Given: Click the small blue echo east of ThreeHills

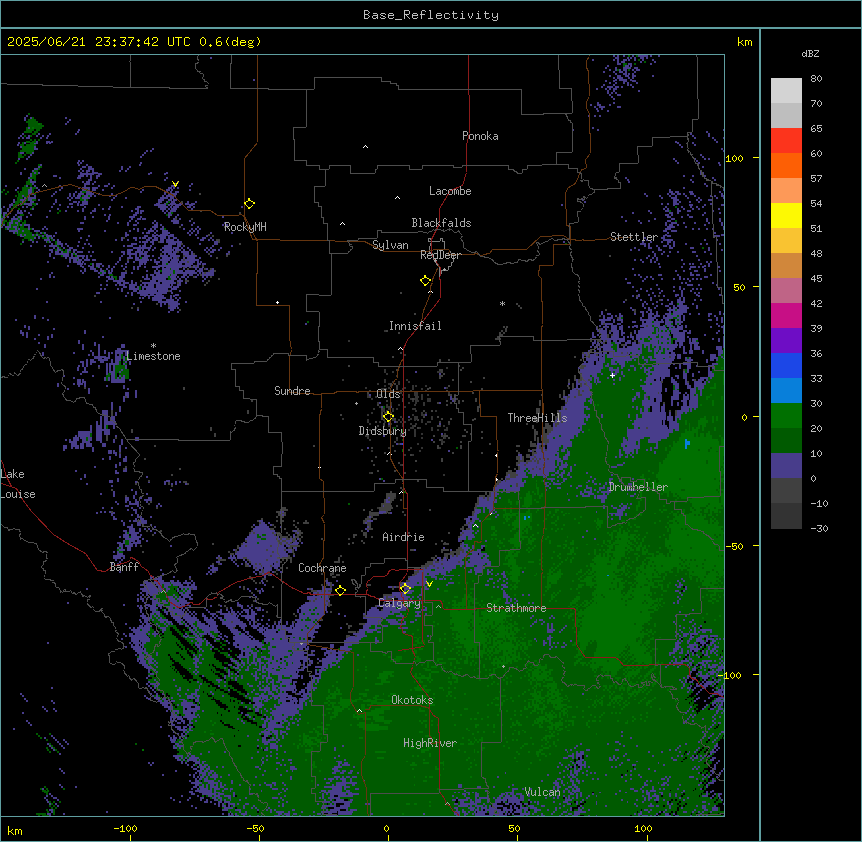Looking at the screenshot, I should pos(687,443).
